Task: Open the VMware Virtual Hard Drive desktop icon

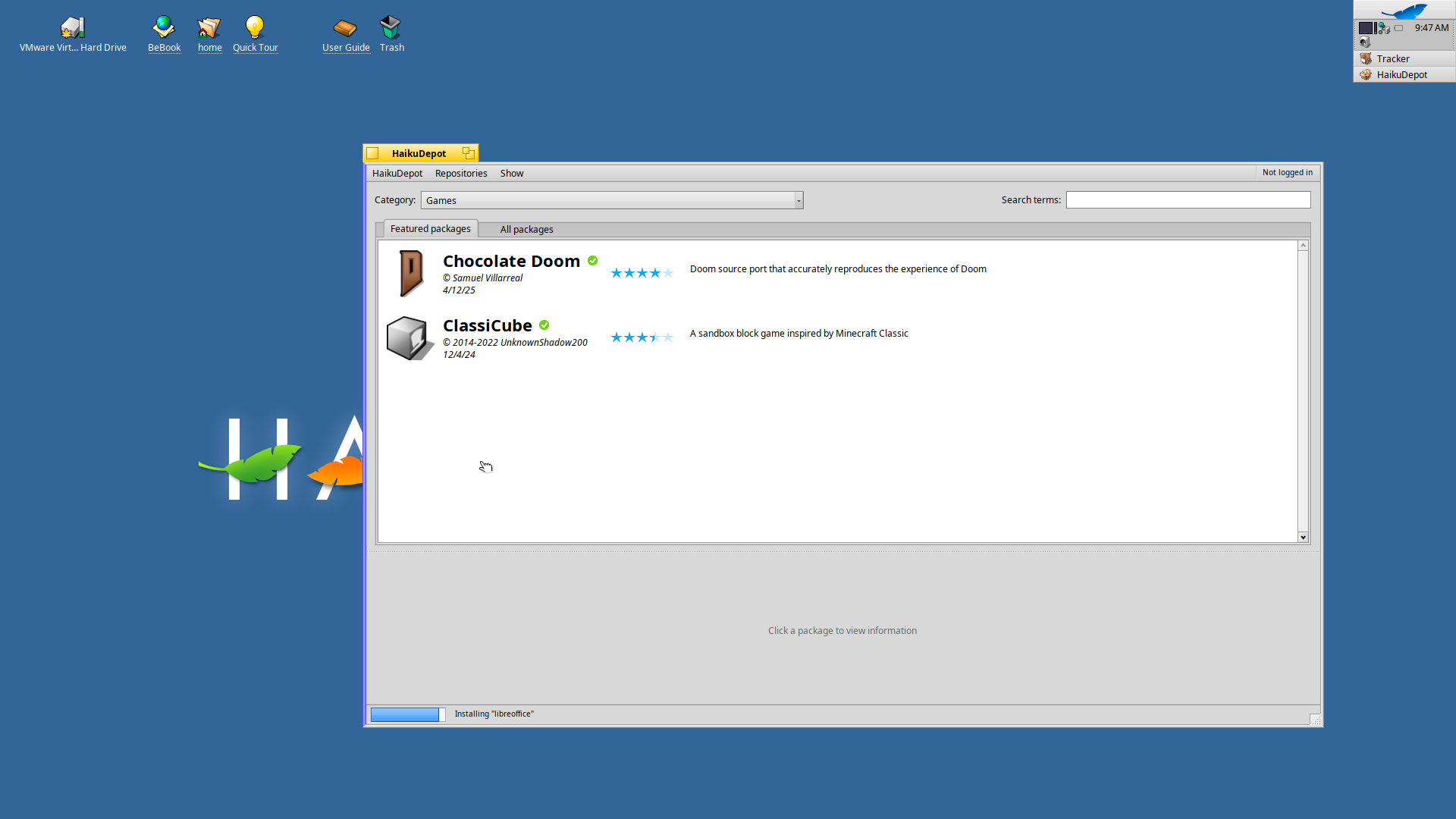Action: tap(73, 28)
